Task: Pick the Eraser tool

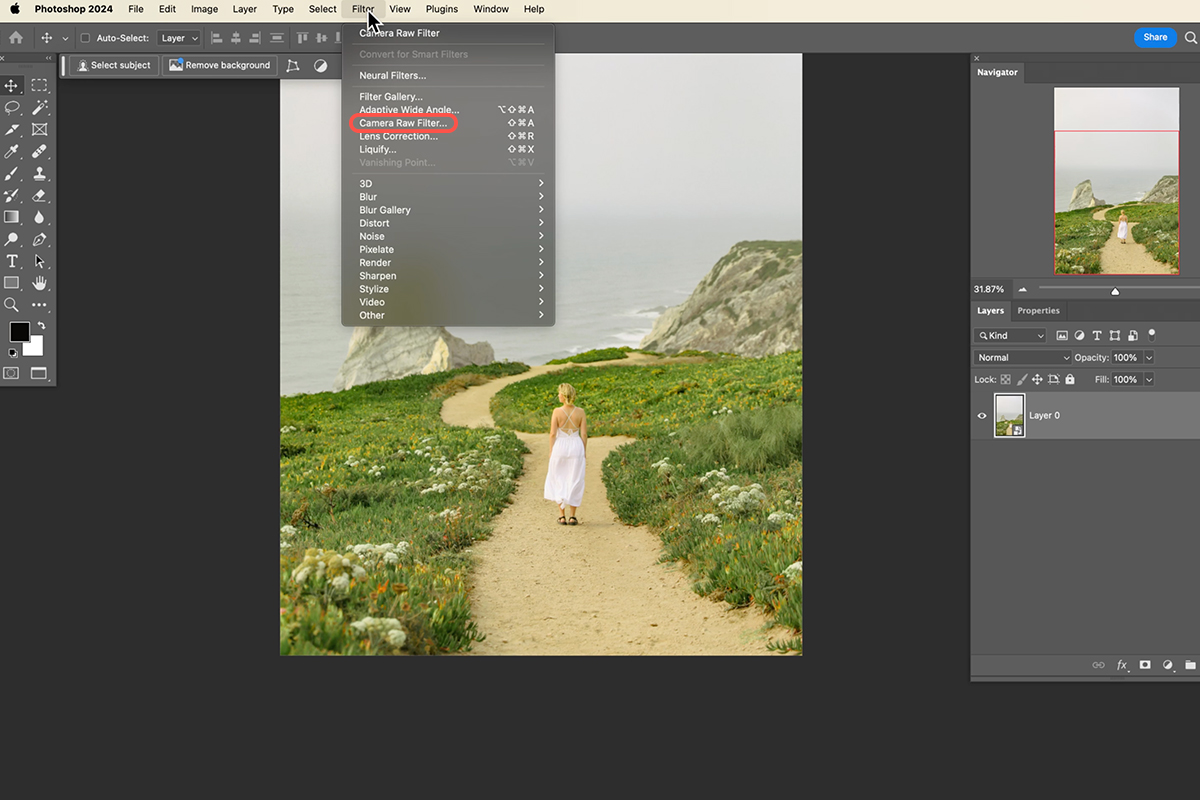Action: tap(39, 196)
